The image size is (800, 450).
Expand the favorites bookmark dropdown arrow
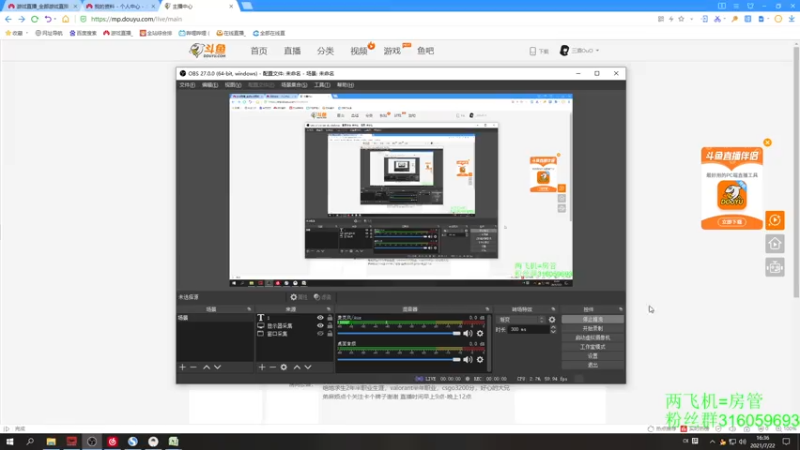(27, 33)
